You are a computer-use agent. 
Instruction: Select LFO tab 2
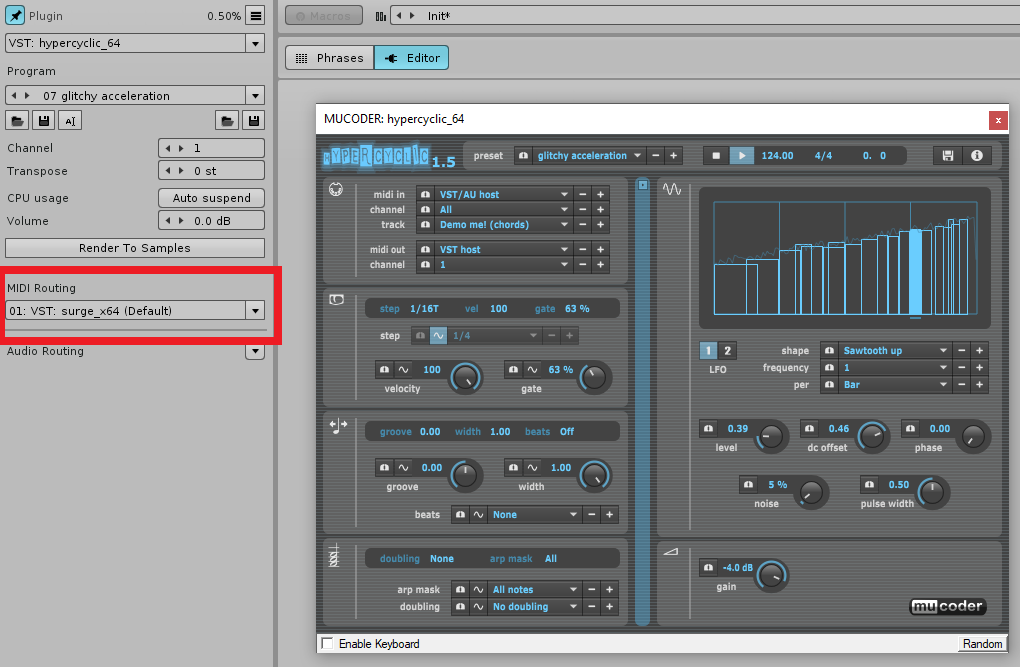727,351
